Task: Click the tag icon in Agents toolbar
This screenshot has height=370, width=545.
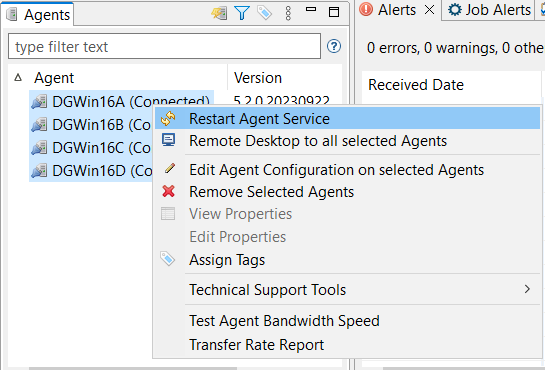Action: (264, 13)
